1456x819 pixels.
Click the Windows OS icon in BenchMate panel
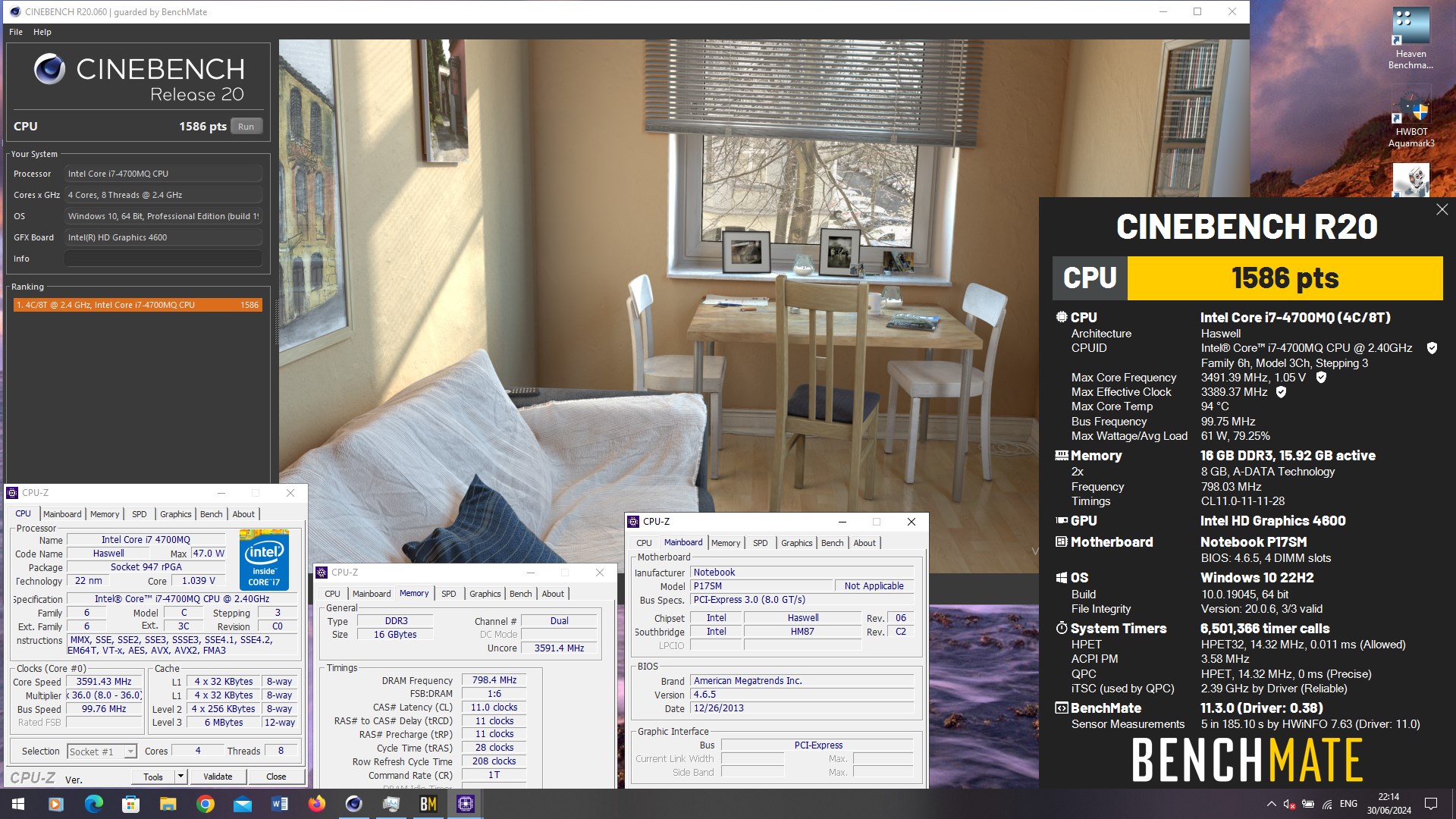[x=1061, y=578]
